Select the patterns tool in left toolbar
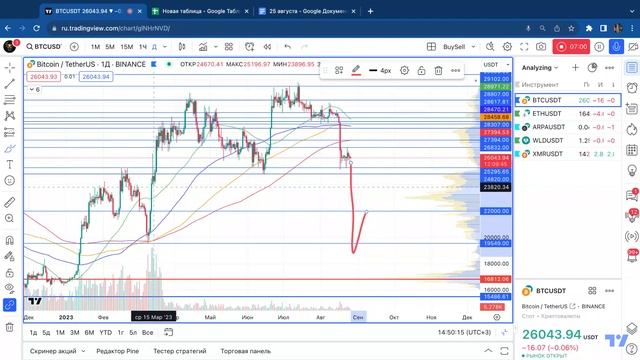This screenshot has width=640, height=360. tap(10, 116)
